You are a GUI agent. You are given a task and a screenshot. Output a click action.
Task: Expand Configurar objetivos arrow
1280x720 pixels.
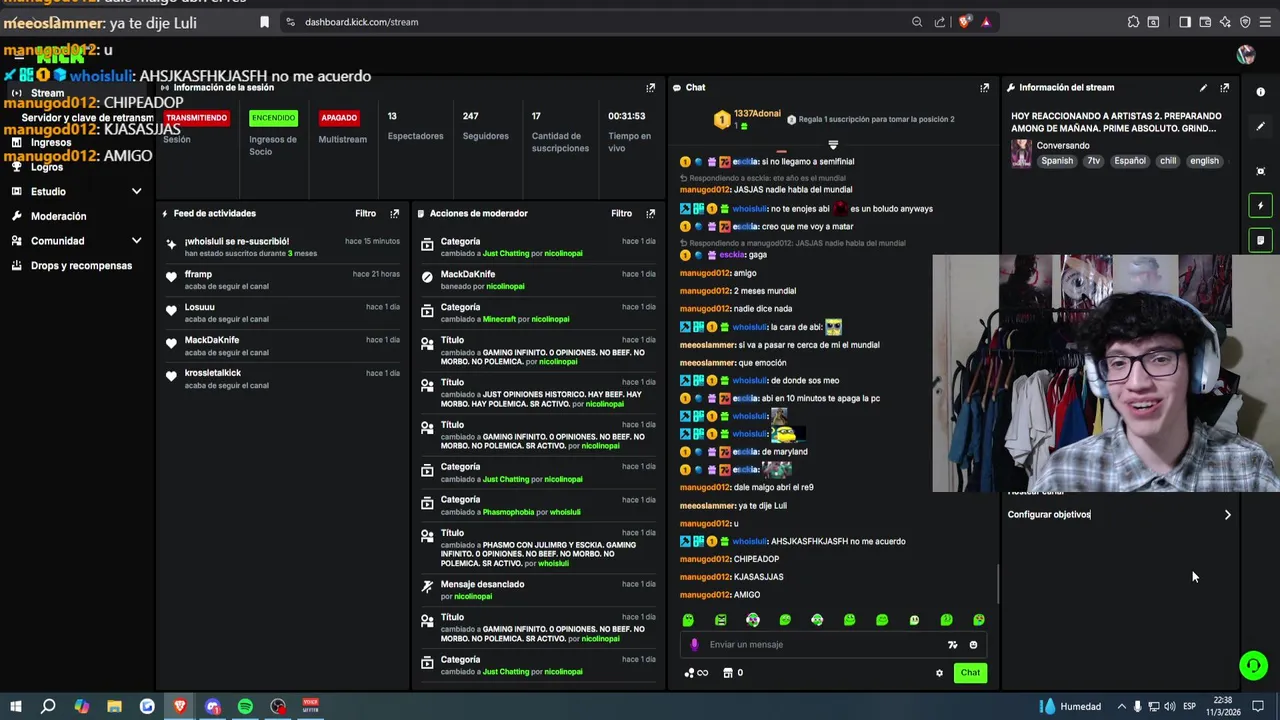coord(1227,515)
